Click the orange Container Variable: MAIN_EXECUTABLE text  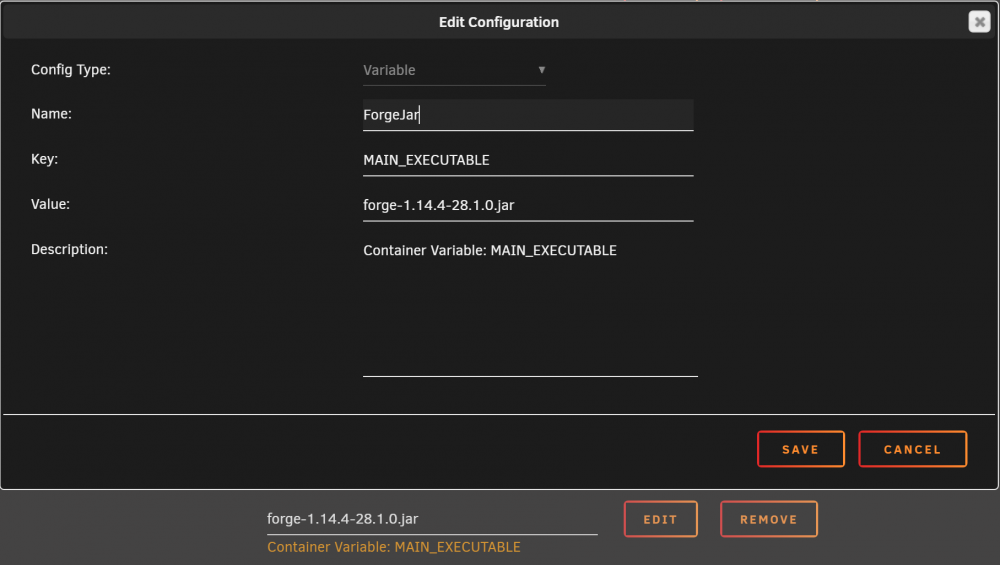pyautogui.click(x=393, y=547)
